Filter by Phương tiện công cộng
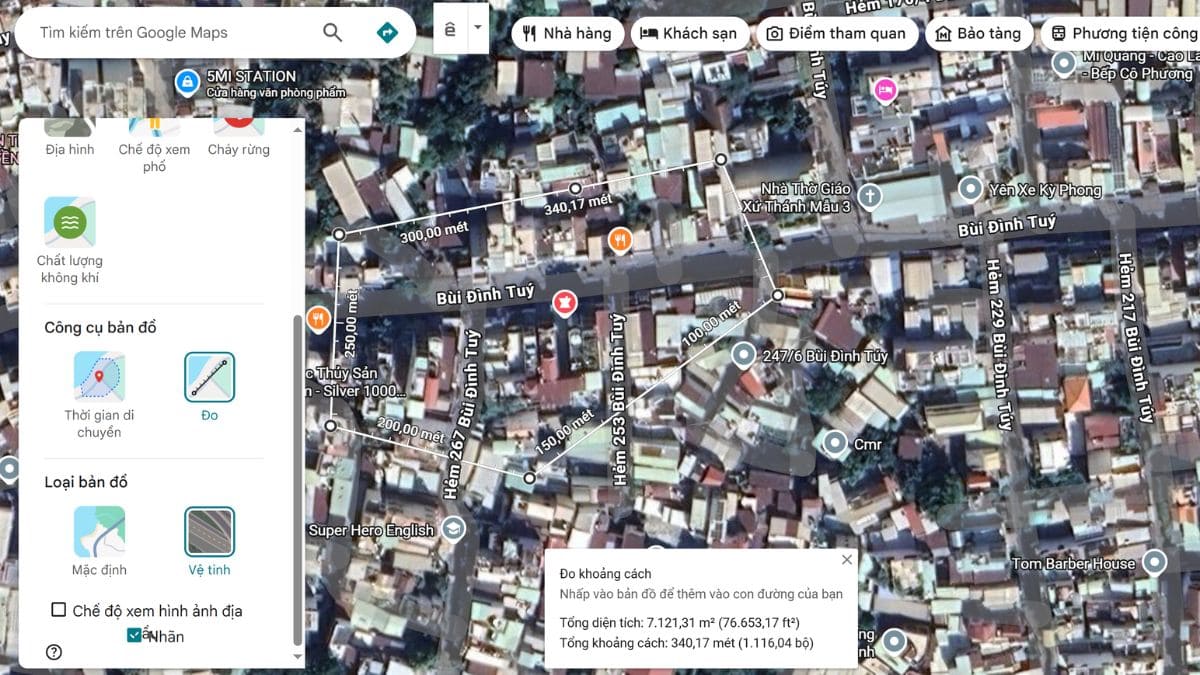1200x675 pixels. [x=1122, y=33]
